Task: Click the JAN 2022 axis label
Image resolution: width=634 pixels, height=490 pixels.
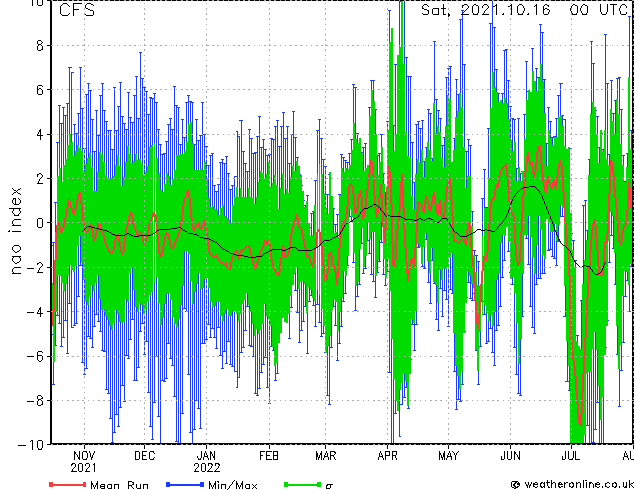Action: coord(207,462)
